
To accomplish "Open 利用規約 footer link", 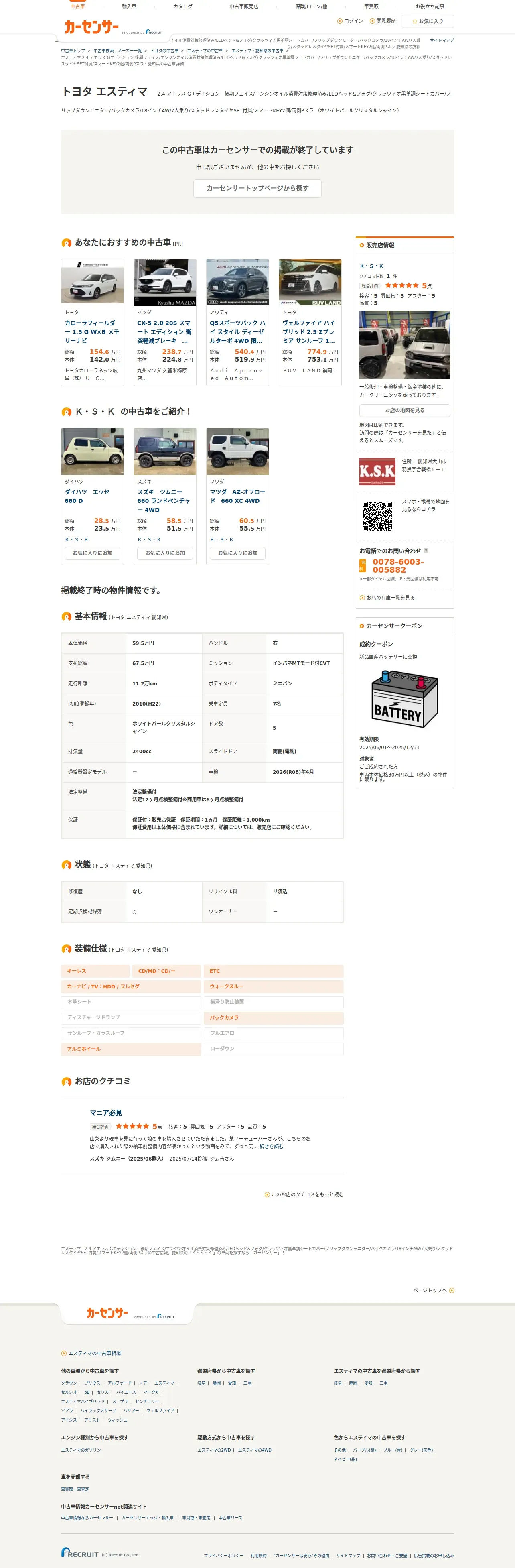I will [x=258, y=1555].
